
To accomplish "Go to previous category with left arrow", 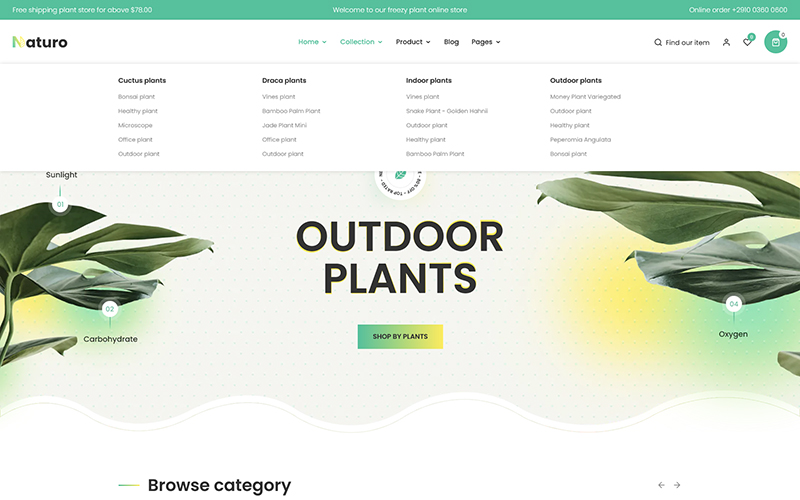I will (661, 485).
